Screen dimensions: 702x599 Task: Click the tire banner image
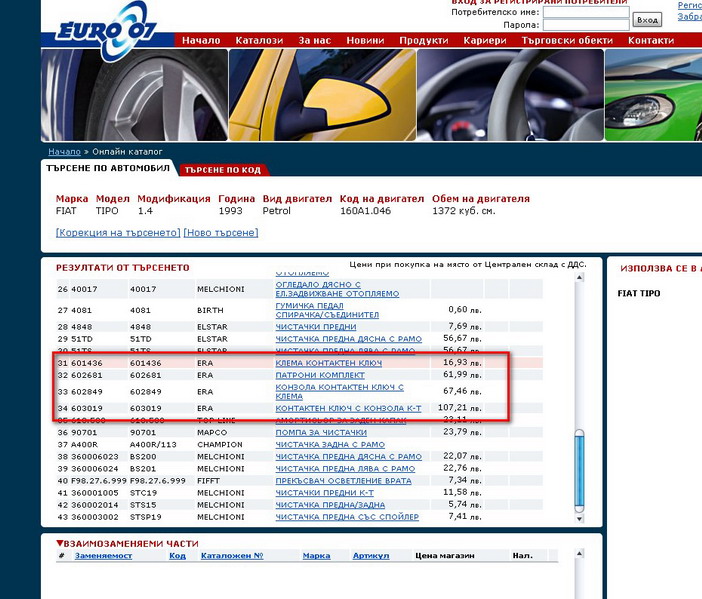[x=134, y=94]
